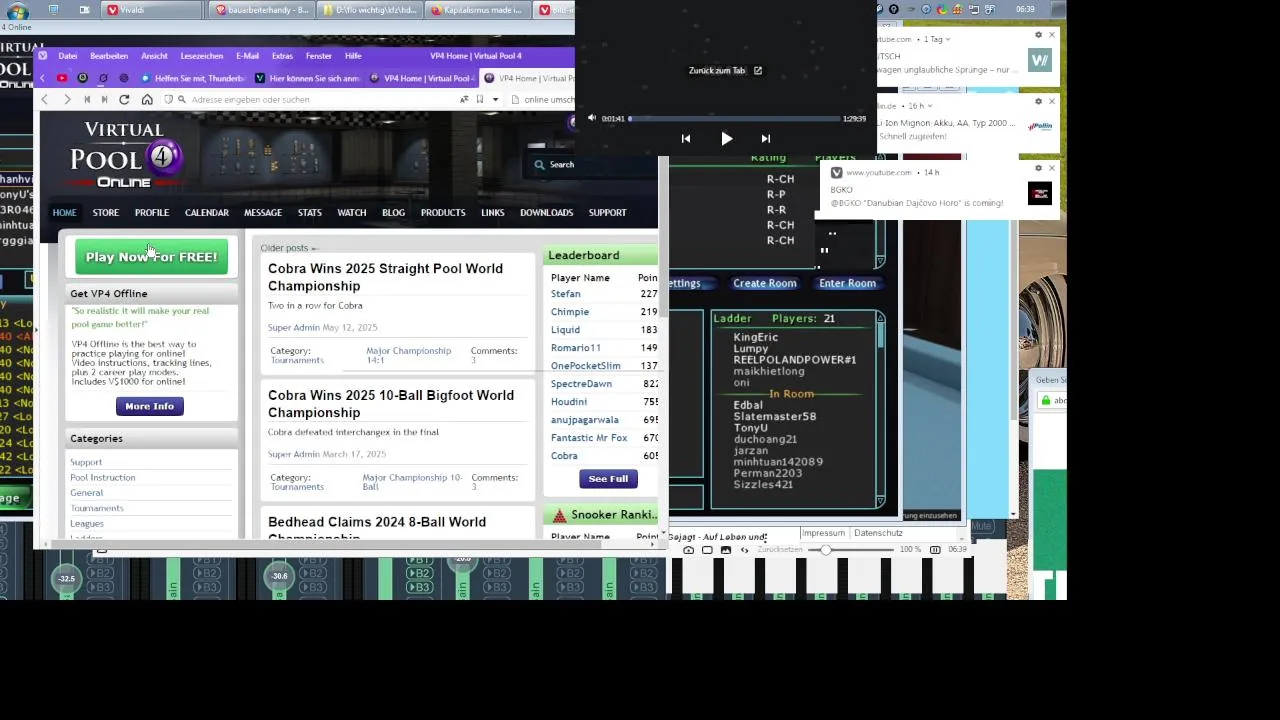This screenshot has height=720, width=1280.
Task: Open the Pool Instruction category
Action: click(x=102, y=478)
